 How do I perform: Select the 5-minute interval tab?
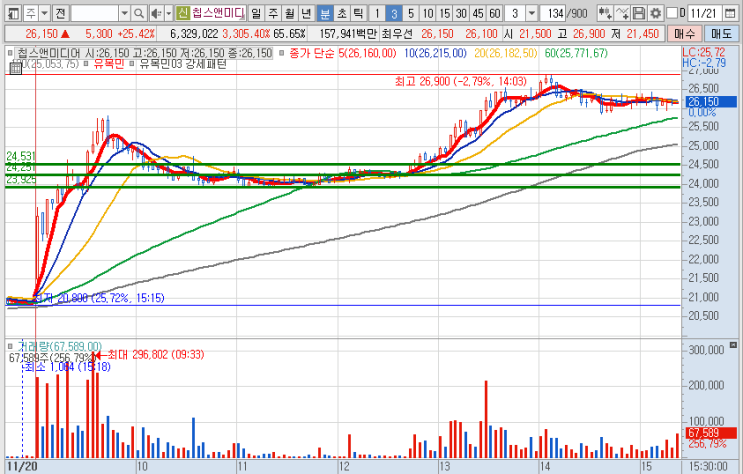pos(410,13)
